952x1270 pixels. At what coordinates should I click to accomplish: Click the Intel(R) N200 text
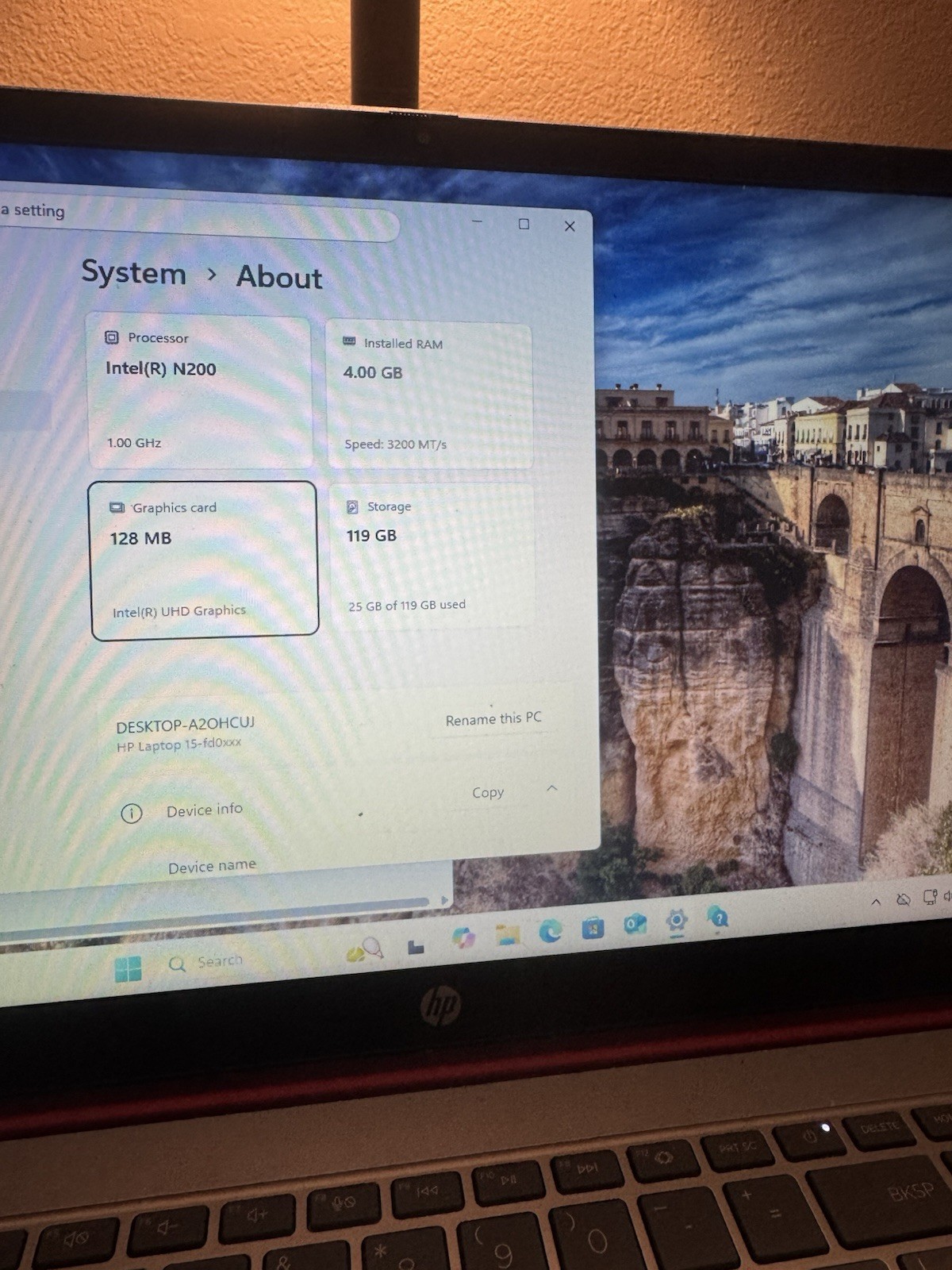click(161, 369)
